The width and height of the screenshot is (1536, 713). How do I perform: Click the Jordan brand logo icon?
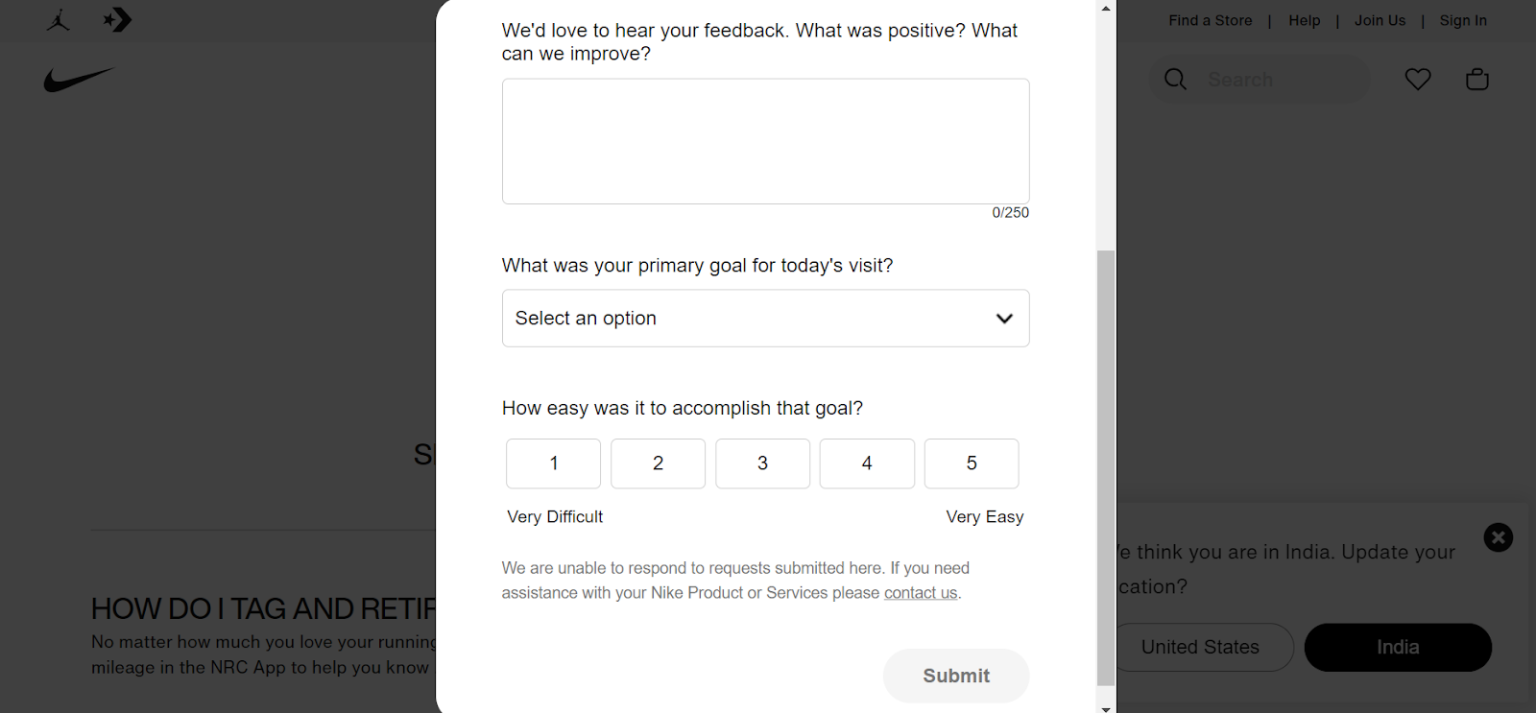point(58,20)
